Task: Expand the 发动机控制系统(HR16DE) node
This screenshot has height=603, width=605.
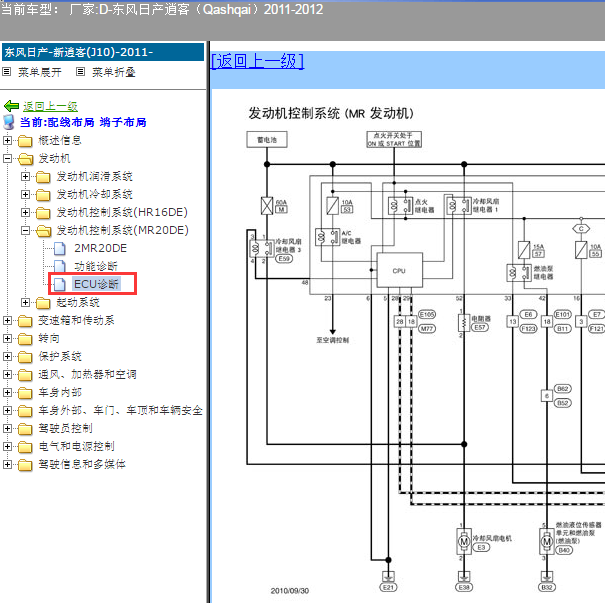Action: 25,212
